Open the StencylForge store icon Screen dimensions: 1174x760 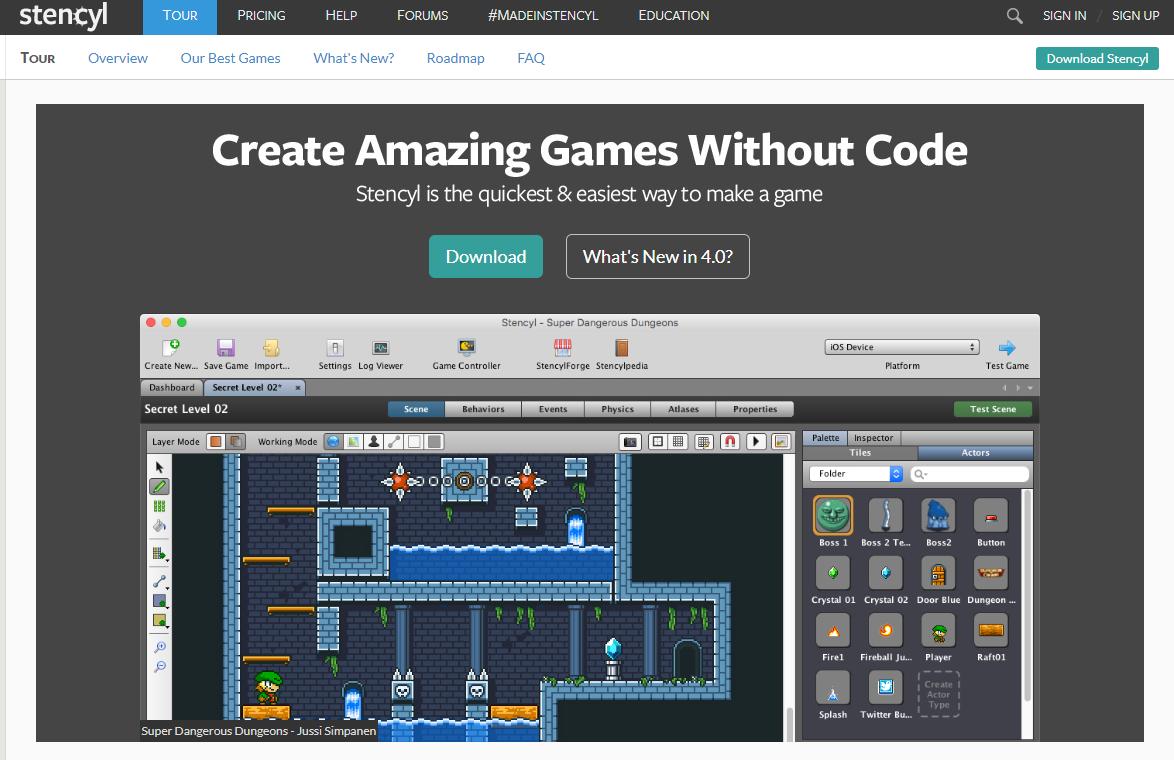[x=563, y=348]
